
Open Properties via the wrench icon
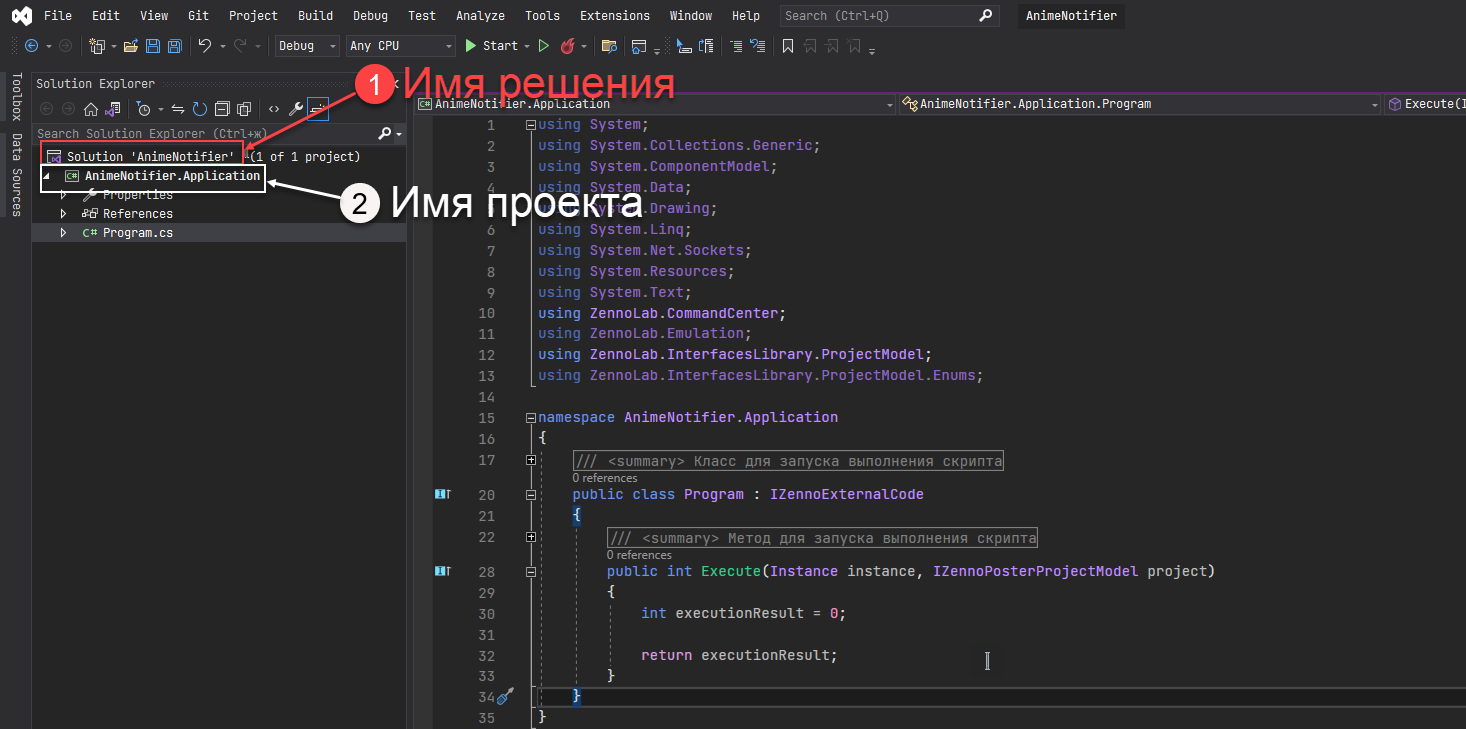tap(296, 109)
